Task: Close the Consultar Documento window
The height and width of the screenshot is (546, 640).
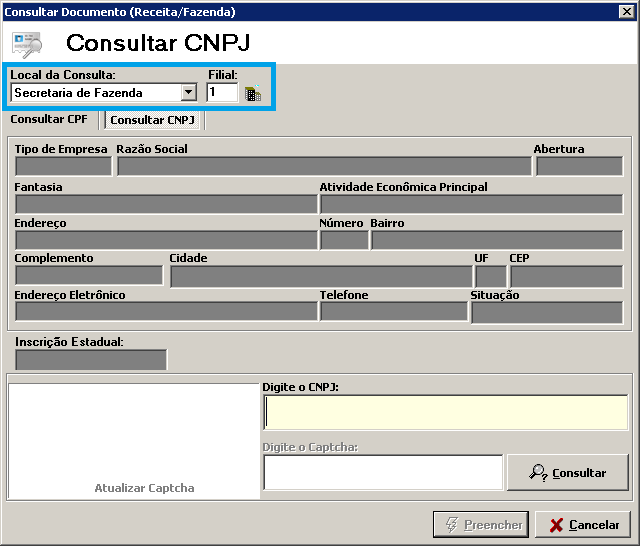Action: [628, 11]
